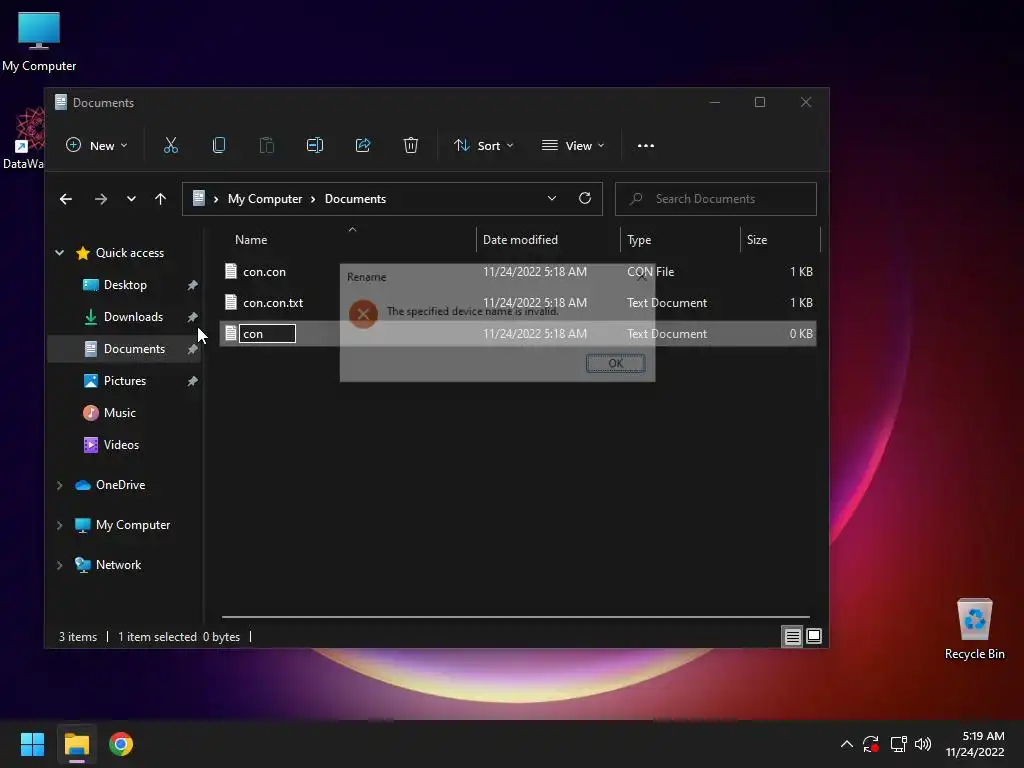Click the Cut scissors icon
Viewport: 1024px width, 768px height.
pos(170,145)
